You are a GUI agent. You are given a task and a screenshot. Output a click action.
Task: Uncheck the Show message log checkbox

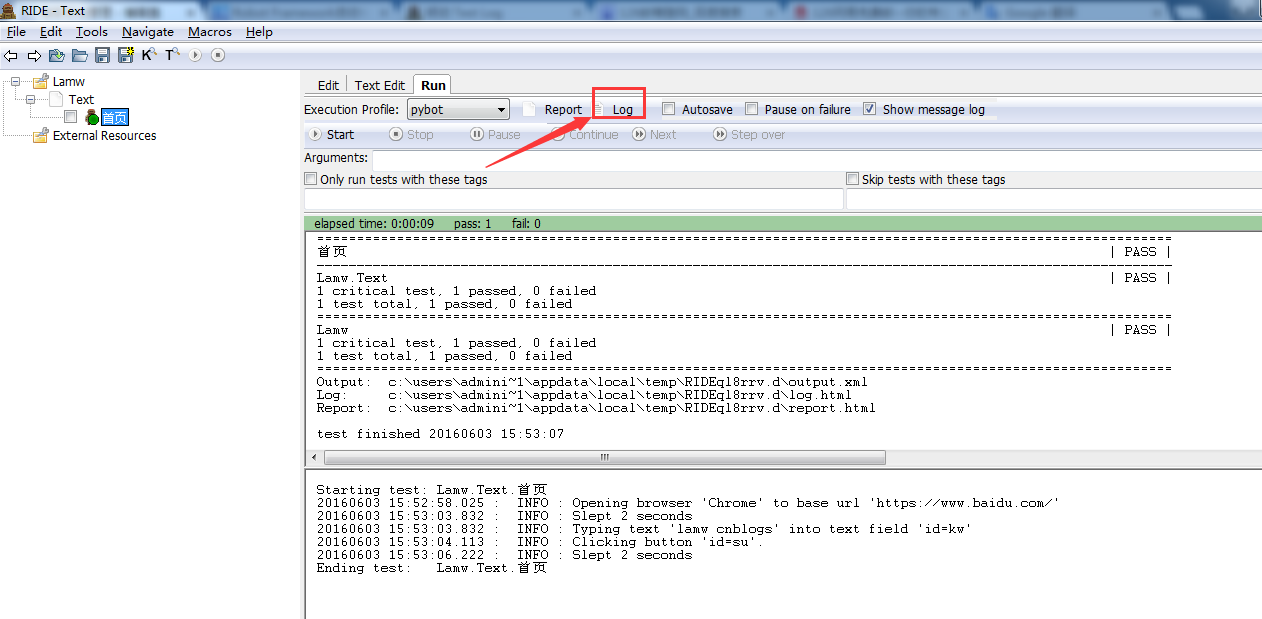coord(870,109)
